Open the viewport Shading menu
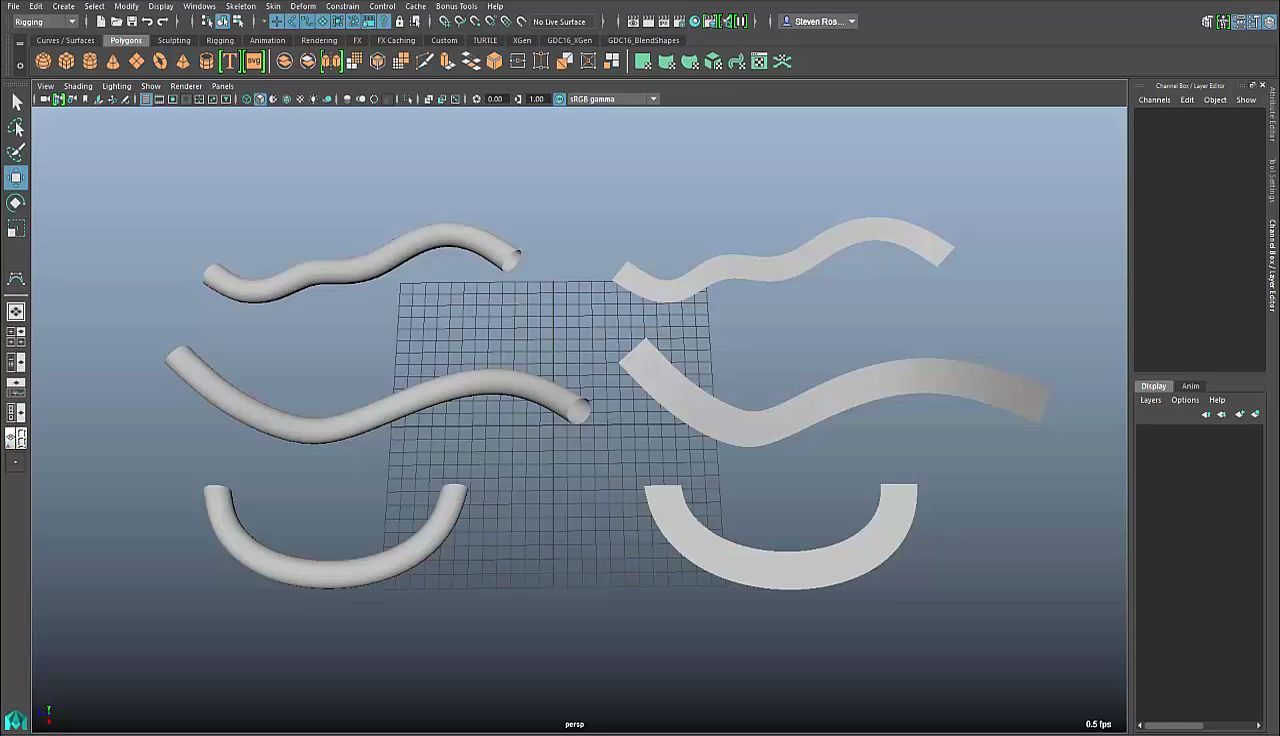This screenshot has width=1280, height=736. 78,86
